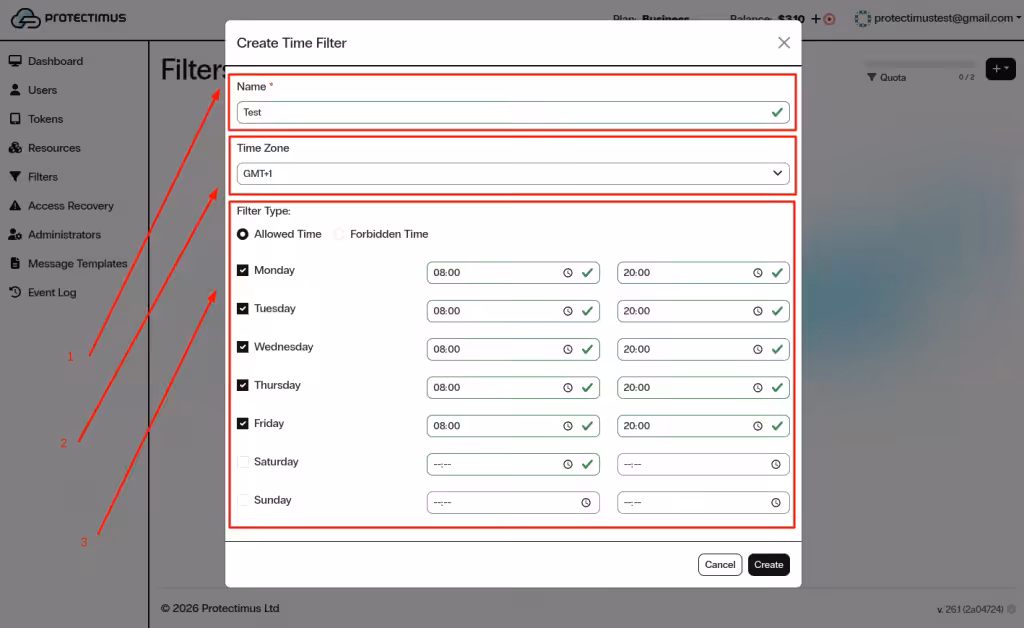Click the Filters funnel icon in sidebar

(x=15, y=176)
